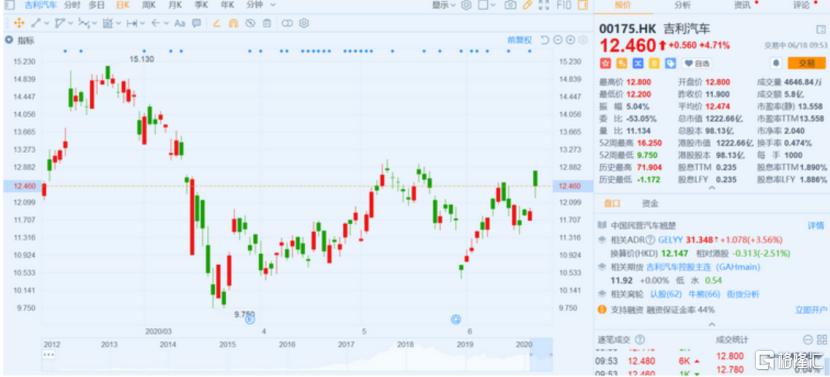
Task: Open drawing toolbar settings gear
Action: tap(304, 23)
